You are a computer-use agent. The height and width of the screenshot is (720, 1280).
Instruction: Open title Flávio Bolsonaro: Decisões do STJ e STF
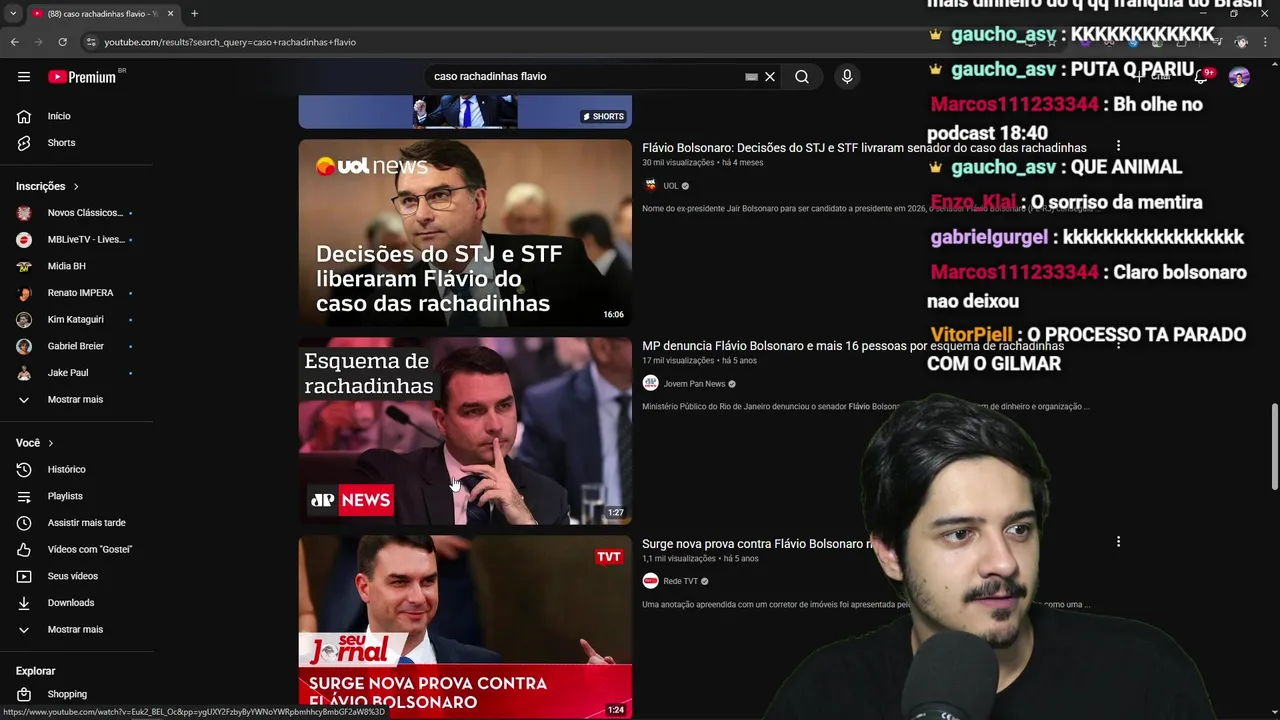864,148
